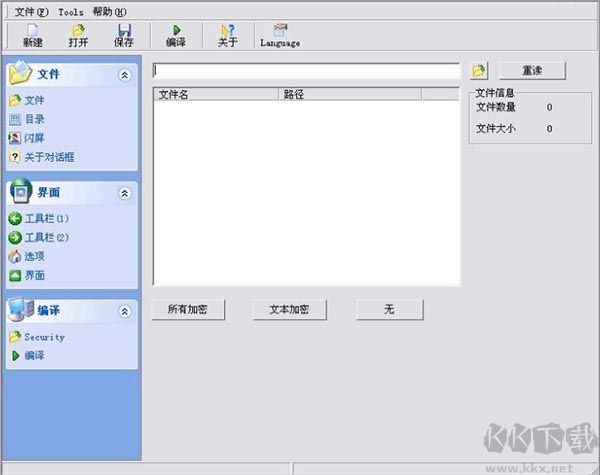Viewport: 600px width, 475px height.
Task: Select 工具栏 (2) in sidebar
Action: (x=38, y=238)
